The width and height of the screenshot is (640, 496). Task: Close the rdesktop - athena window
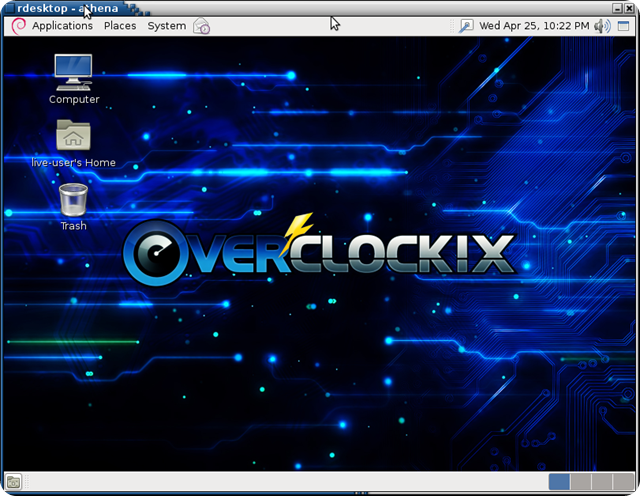point(629,8)
